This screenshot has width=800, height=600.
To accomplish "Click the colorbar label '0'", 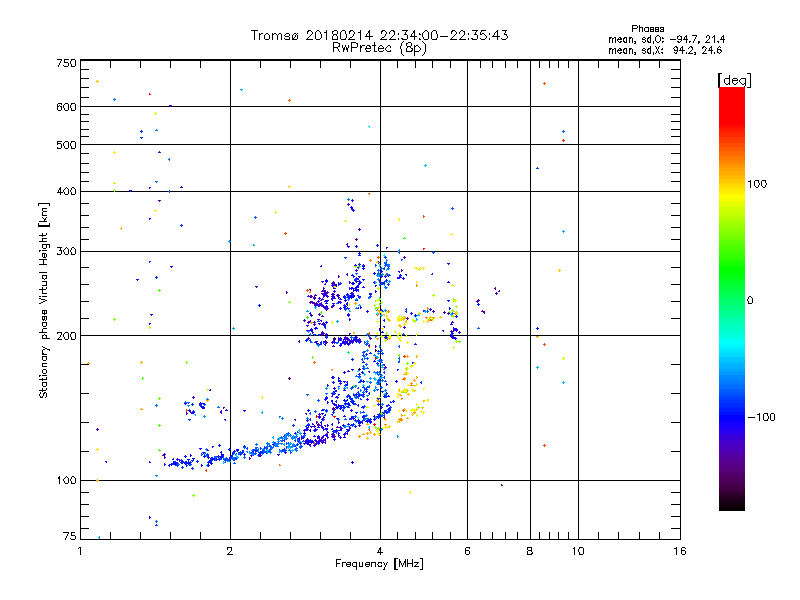I will click(x=750, y=301).
